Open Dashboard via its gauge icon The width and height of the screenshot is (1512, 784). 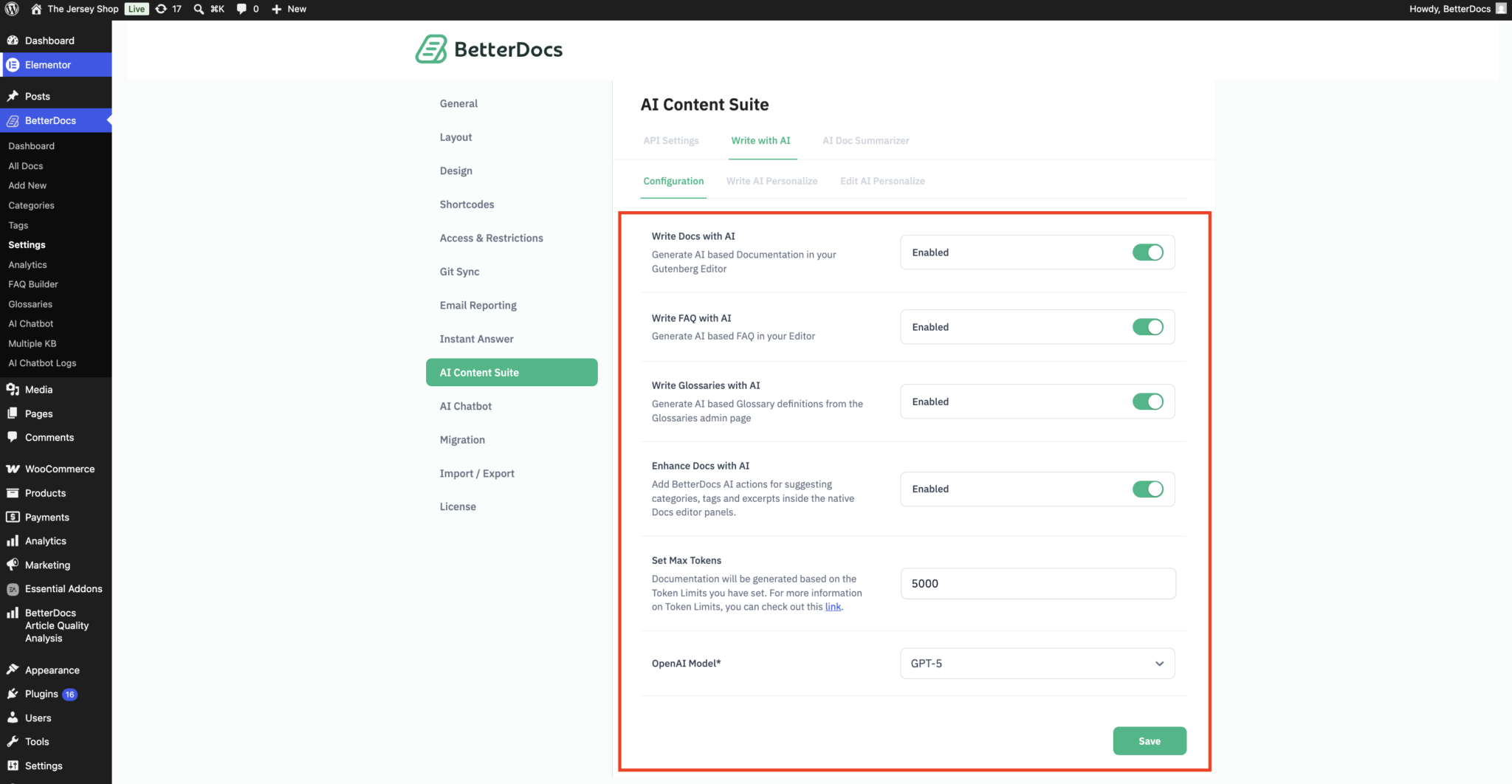[13, 41]
